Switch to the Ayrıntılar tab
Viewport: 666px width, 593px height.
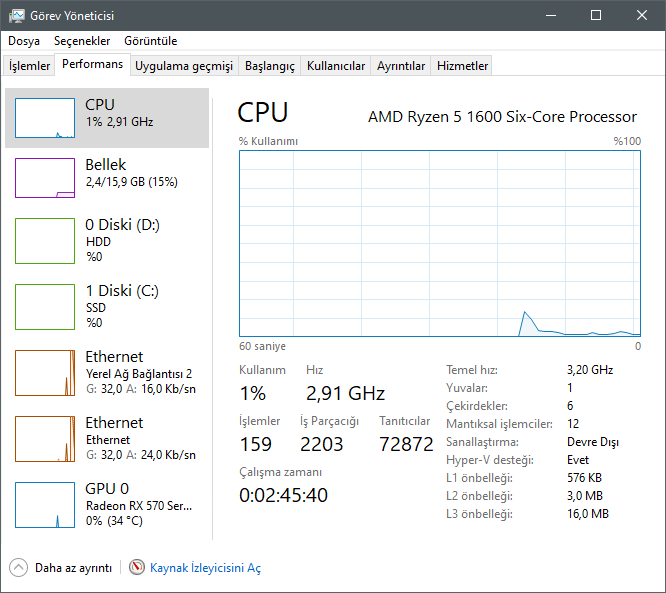tap(401, 66)
